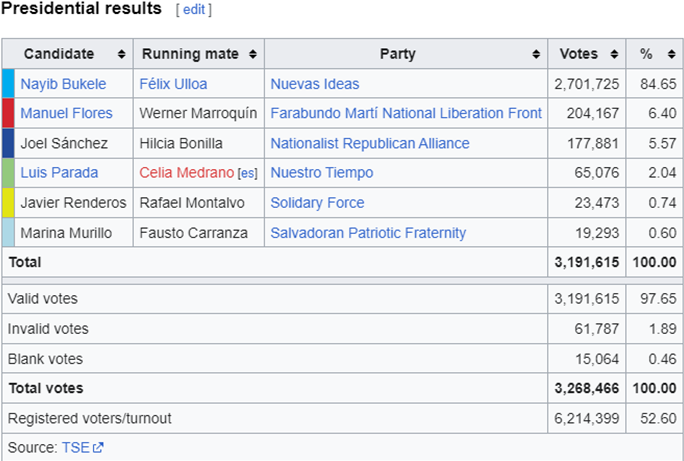Click the yellow Solidary Force color cell

[x=8, y=203]
